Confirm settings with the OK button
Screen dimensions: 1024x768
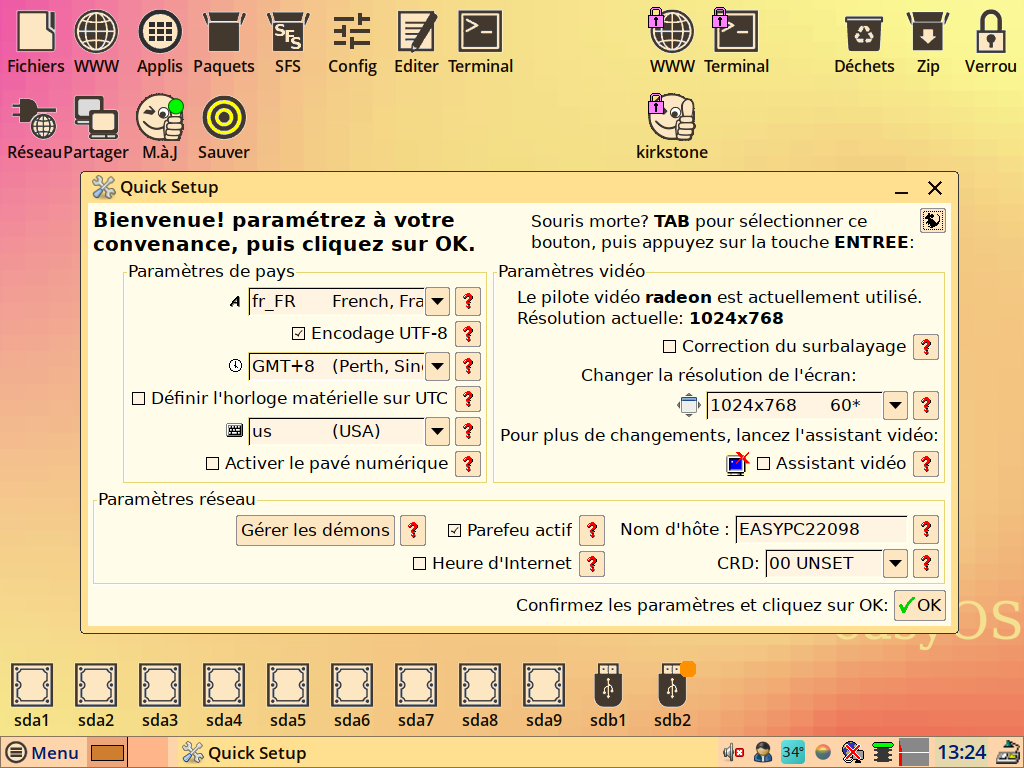coord(919,605)
